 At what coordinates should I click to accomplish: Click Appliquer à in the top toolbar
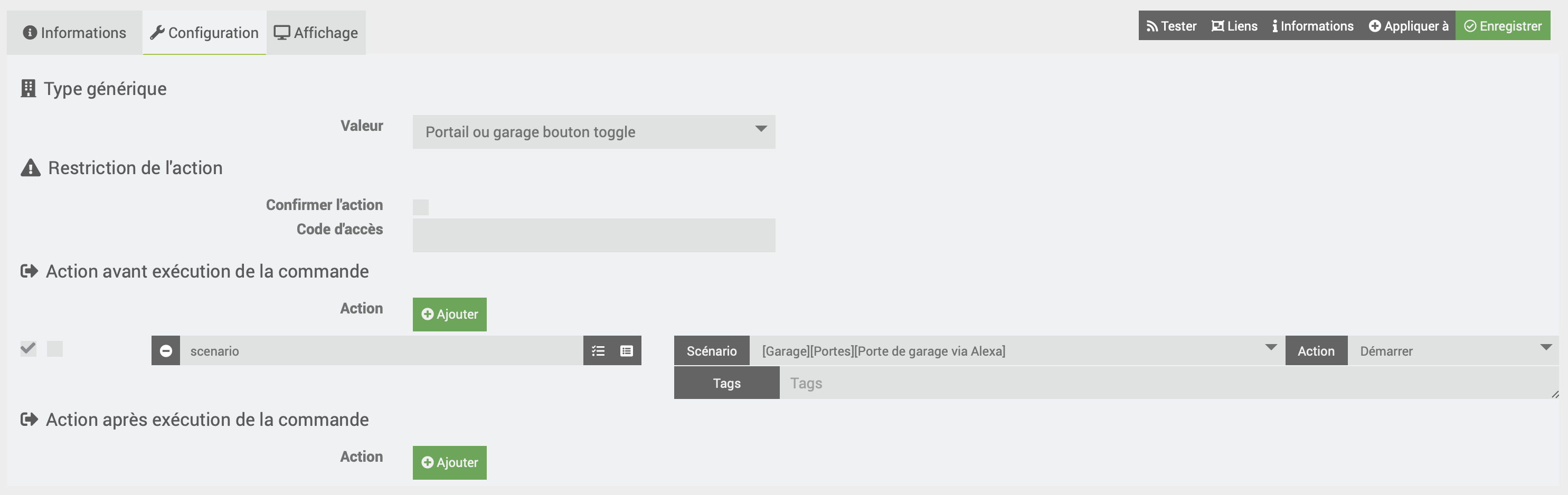pos(1408,26)
